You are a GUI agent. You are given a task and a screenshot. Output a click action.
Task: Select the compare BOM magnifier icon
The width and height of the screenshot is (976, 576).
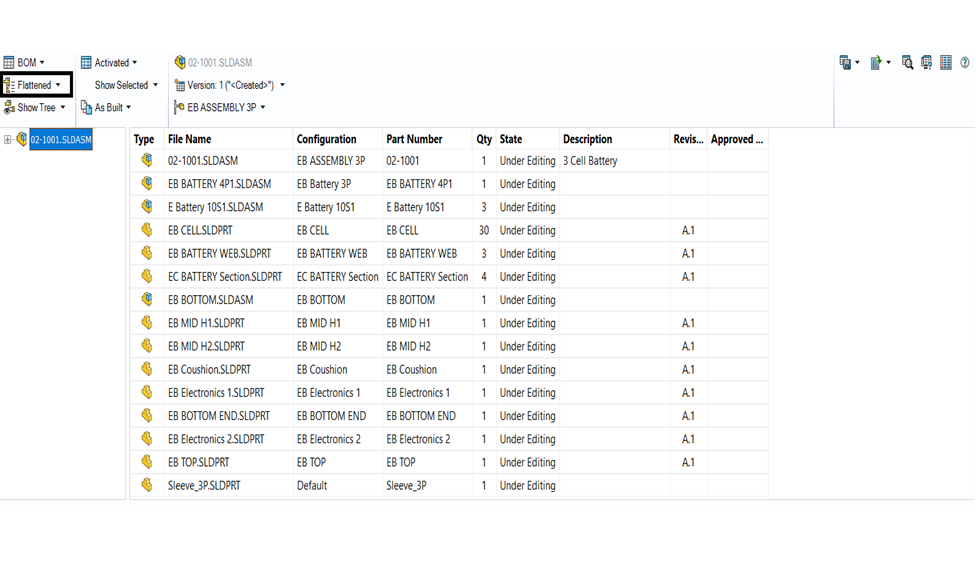907,62
